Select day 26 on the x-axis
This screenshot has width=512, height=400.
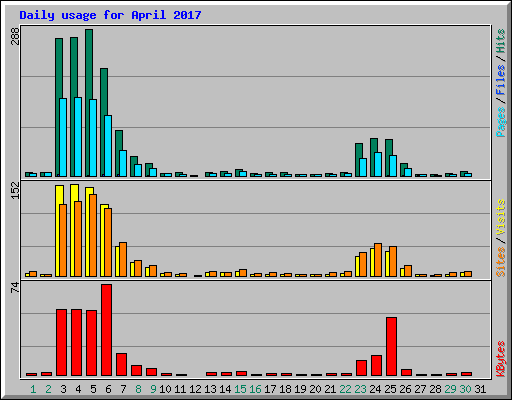(x=405, y=389)
